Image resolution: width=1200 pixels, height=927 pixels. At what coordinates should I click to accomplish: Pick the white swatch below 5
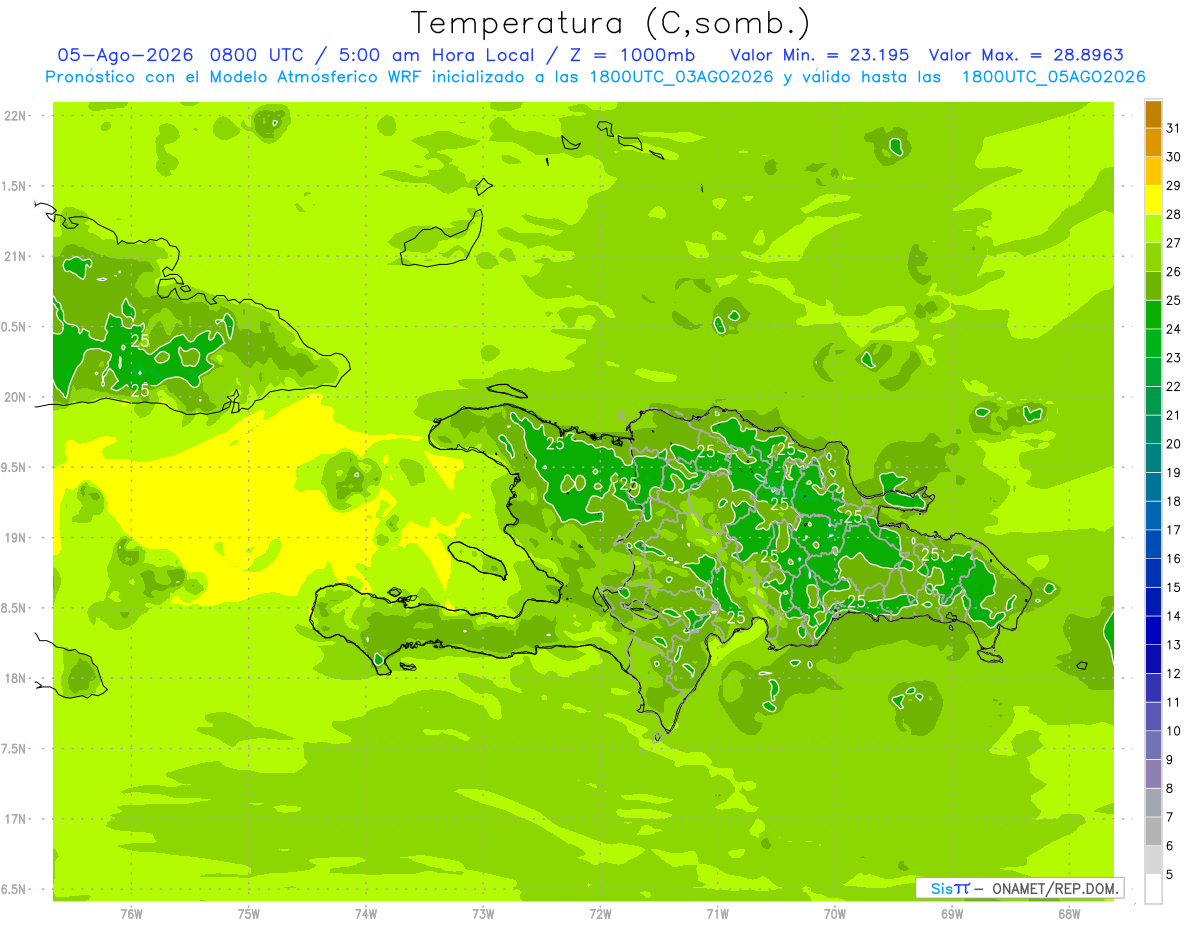point(1153,888)
